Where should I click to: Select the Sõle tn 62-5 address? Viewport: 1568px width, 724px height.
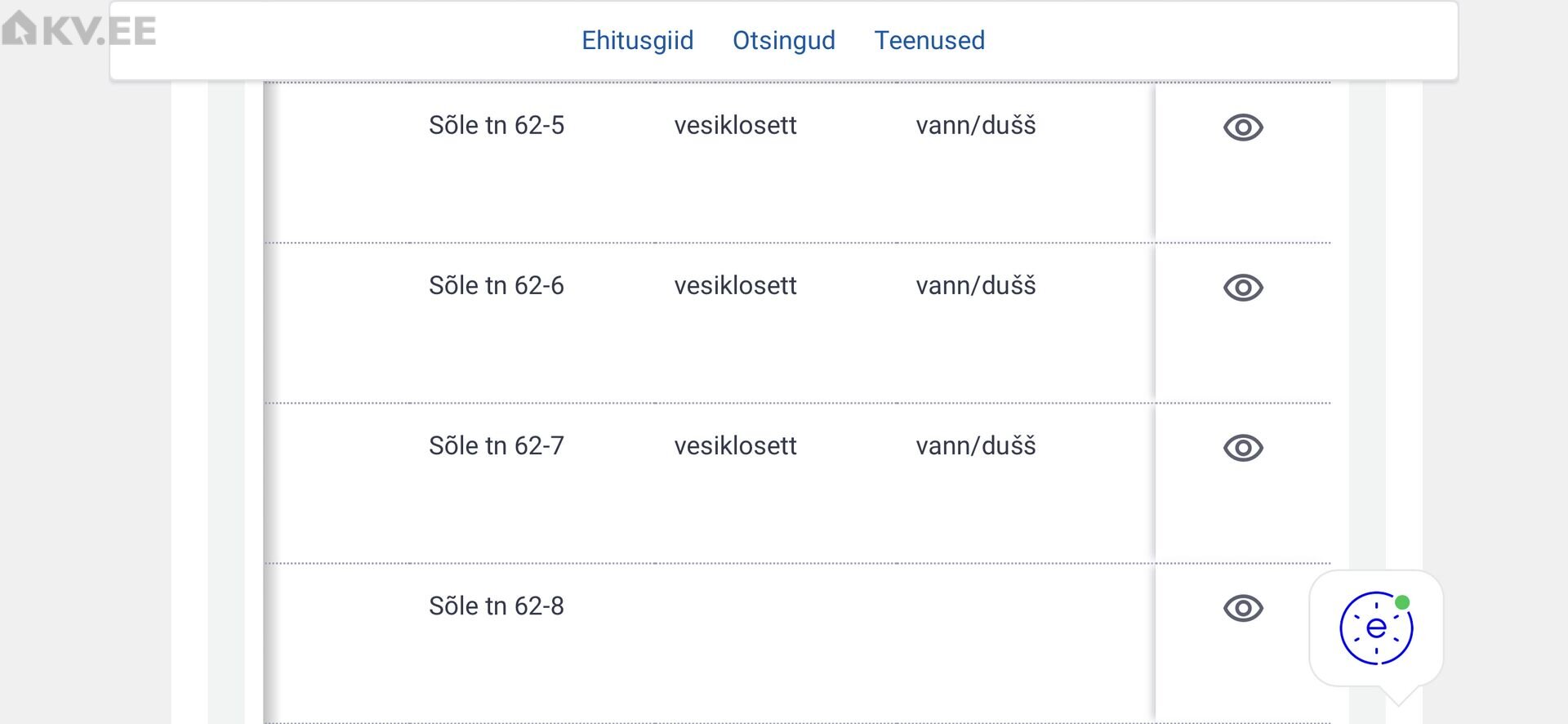pos(496,125)
